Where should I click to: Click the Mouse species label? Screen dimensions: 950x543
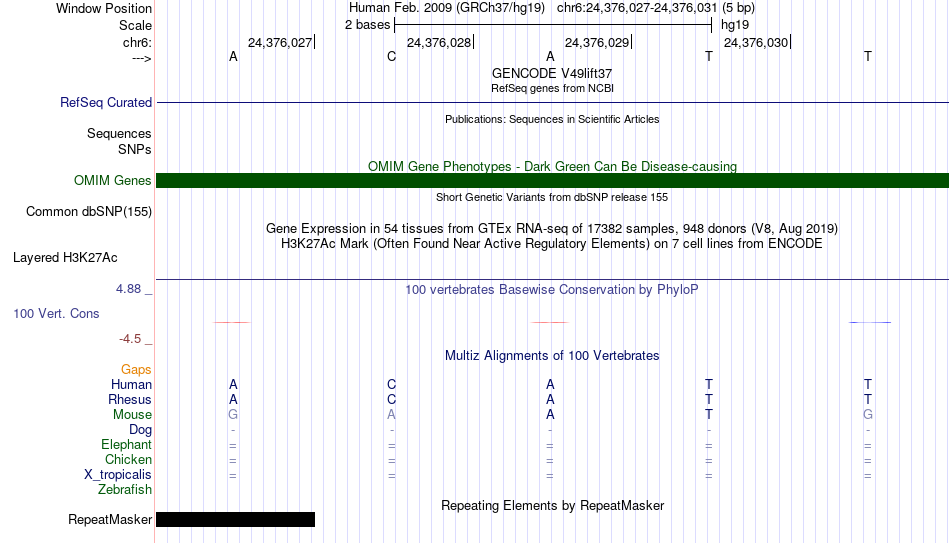click(x=132, y=415)
